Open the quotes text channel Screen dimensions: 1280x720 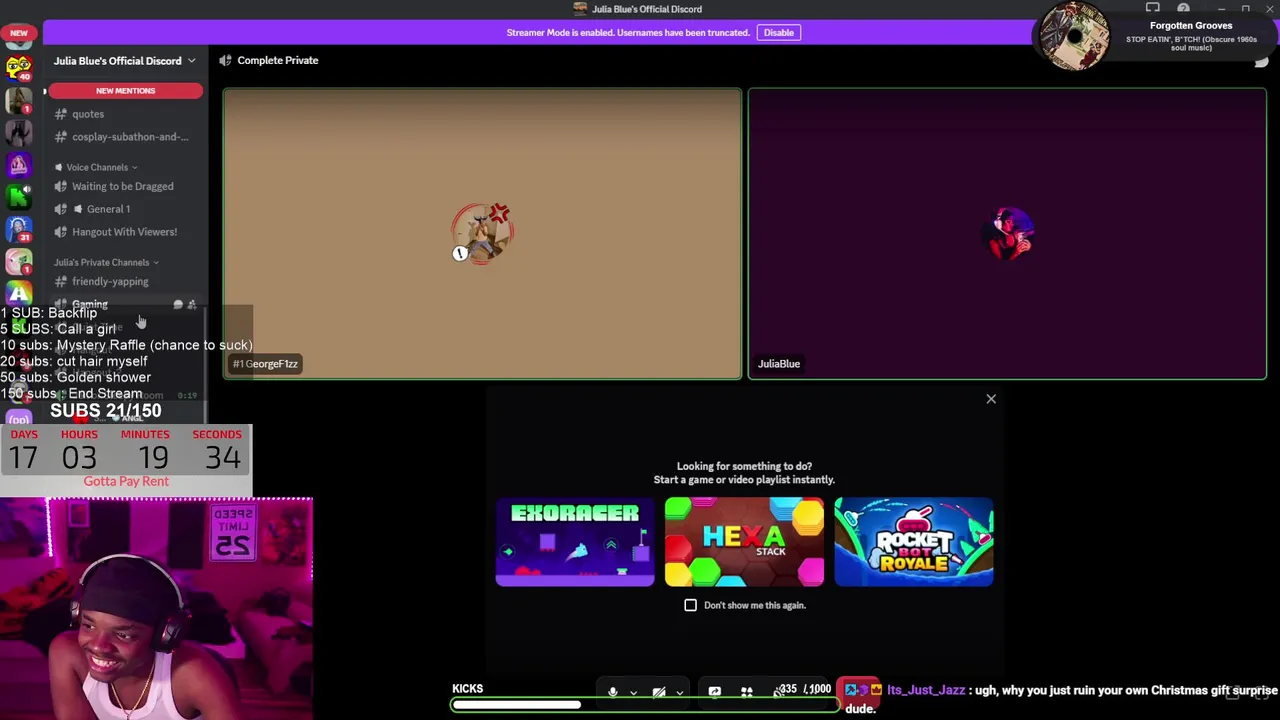point(88,114)
